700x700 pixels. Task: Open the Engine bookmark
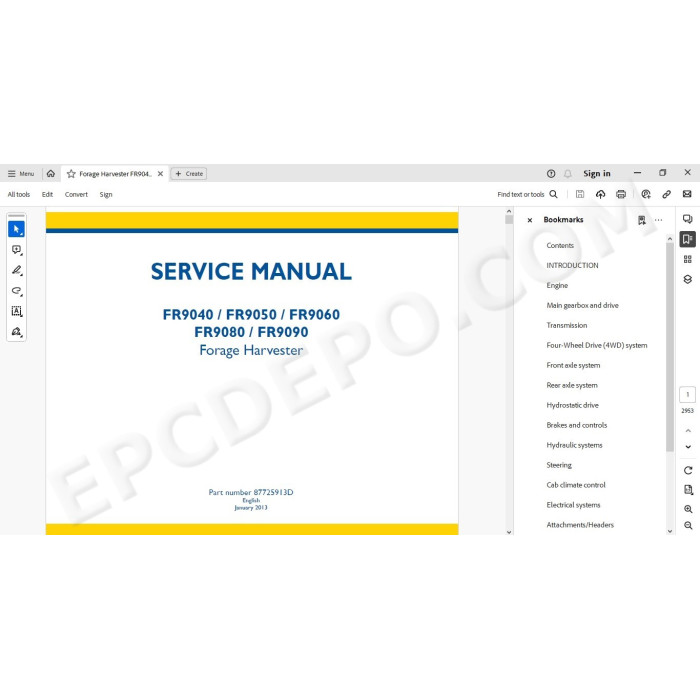557,286
